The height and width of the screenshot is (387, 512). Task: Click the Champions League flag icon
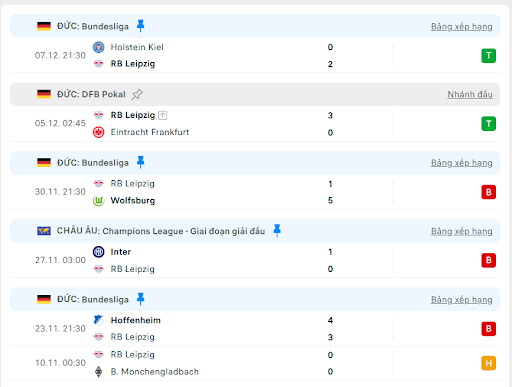pos(44,231)
